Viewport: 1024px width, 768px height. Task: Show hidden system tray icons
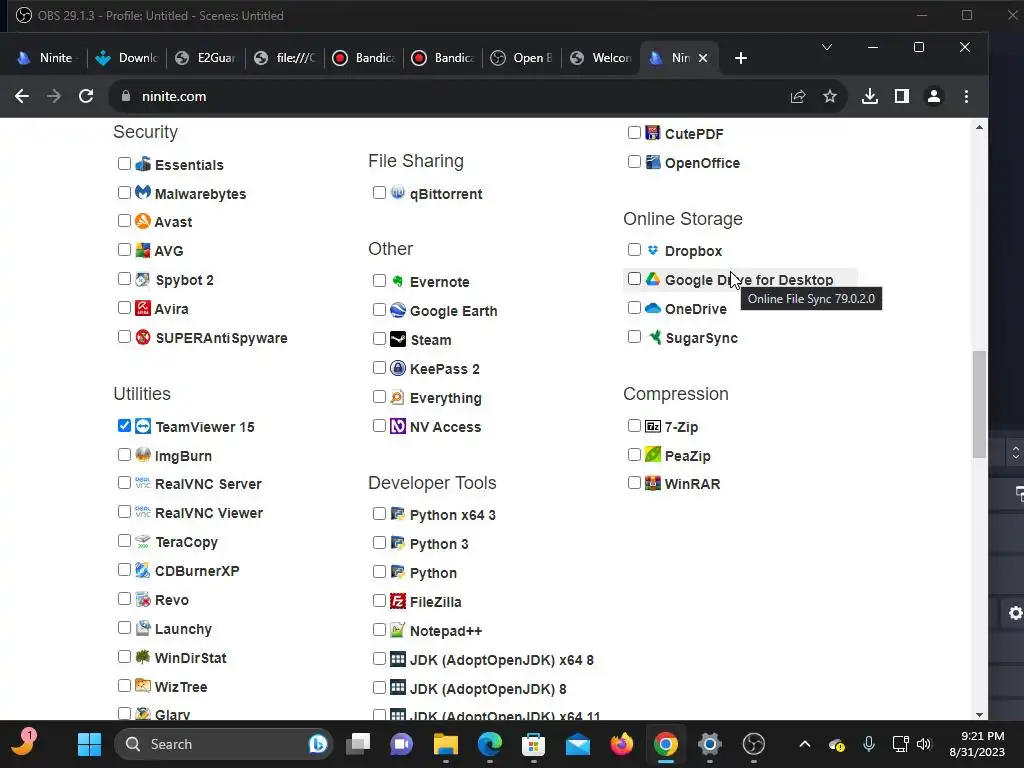[805, 744]
